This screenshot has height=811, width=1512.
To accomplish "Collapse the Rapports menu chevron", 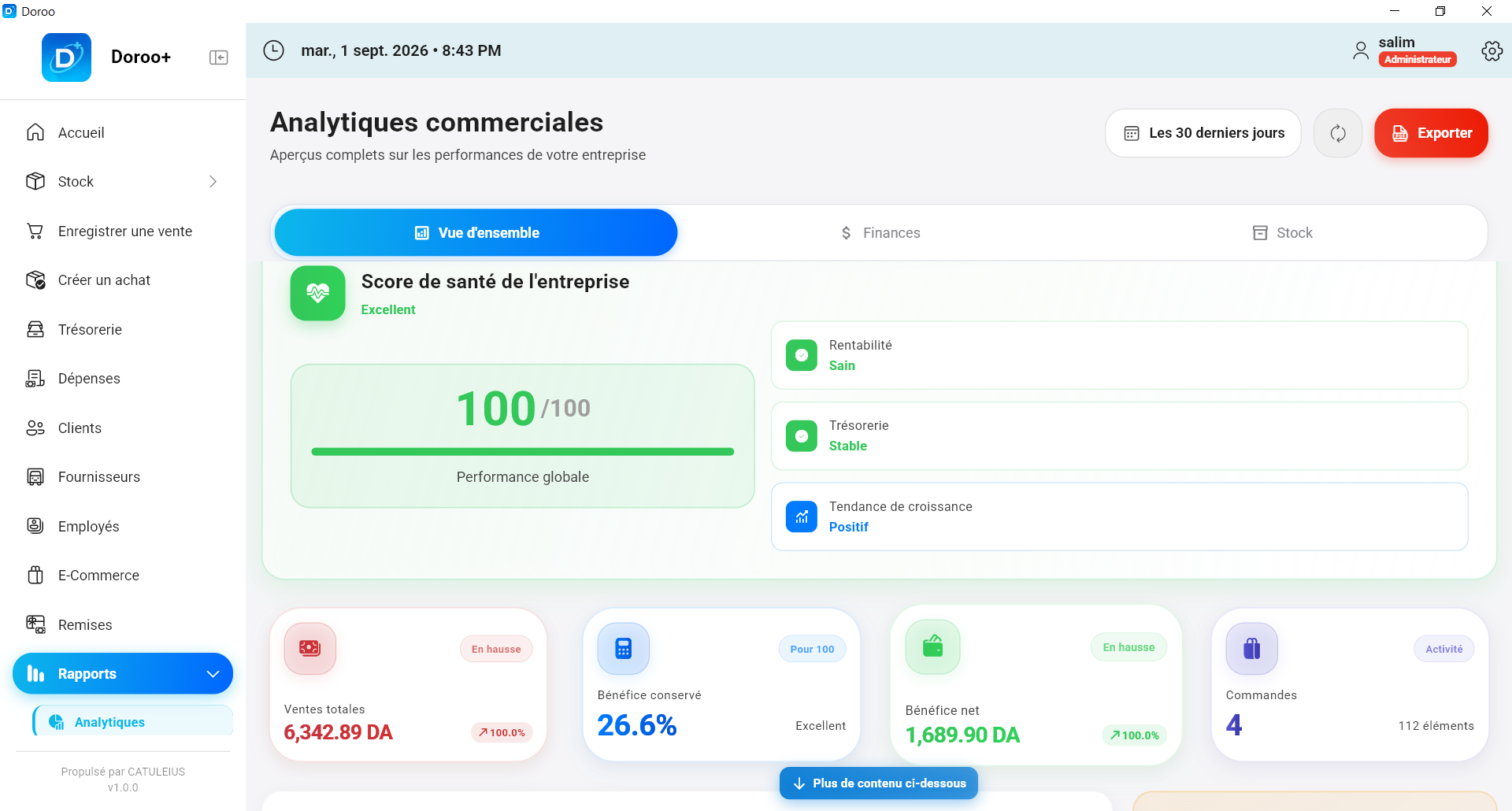I will point(213,674).
